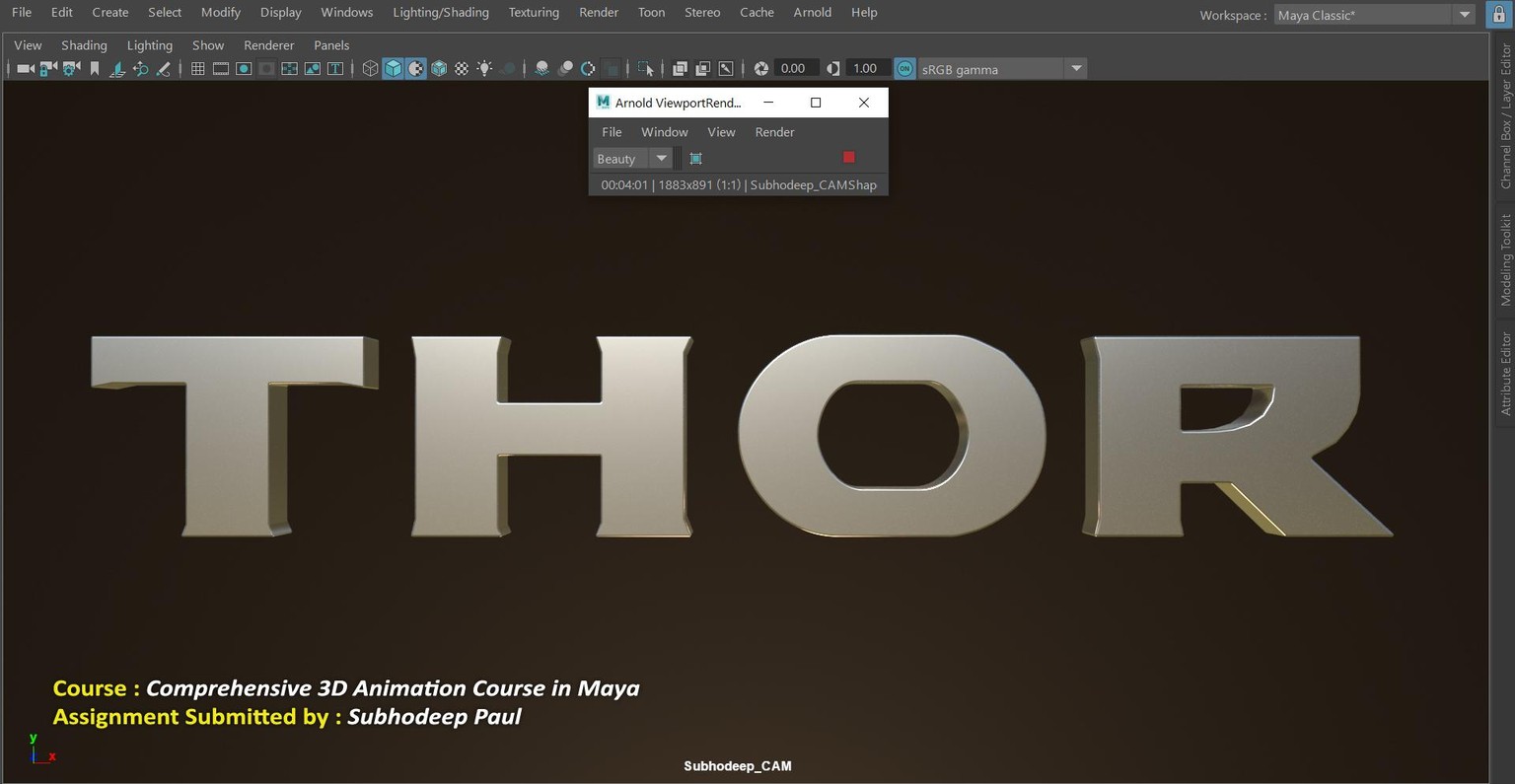Stop render with red square button
This screenshot has width=1515, height=784.
coord(849,157)
